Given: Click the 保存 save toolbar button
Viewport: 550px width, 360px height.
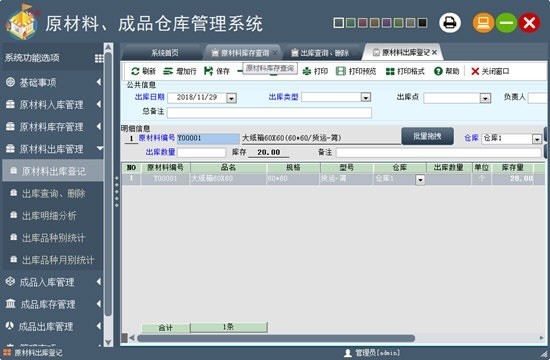Looking at the screenshot, I should pyautogui.click(x=217, y=71).
